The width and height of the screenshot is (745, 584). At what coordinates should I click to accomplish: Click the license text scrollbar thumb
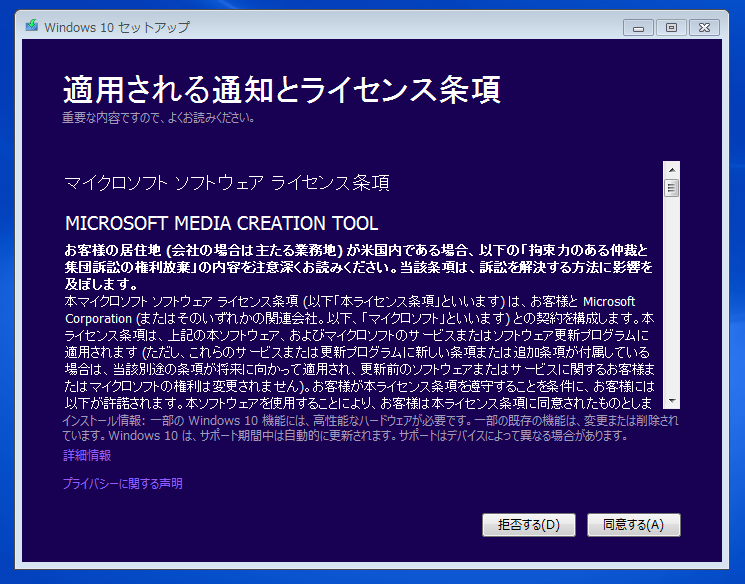point(672,187)
